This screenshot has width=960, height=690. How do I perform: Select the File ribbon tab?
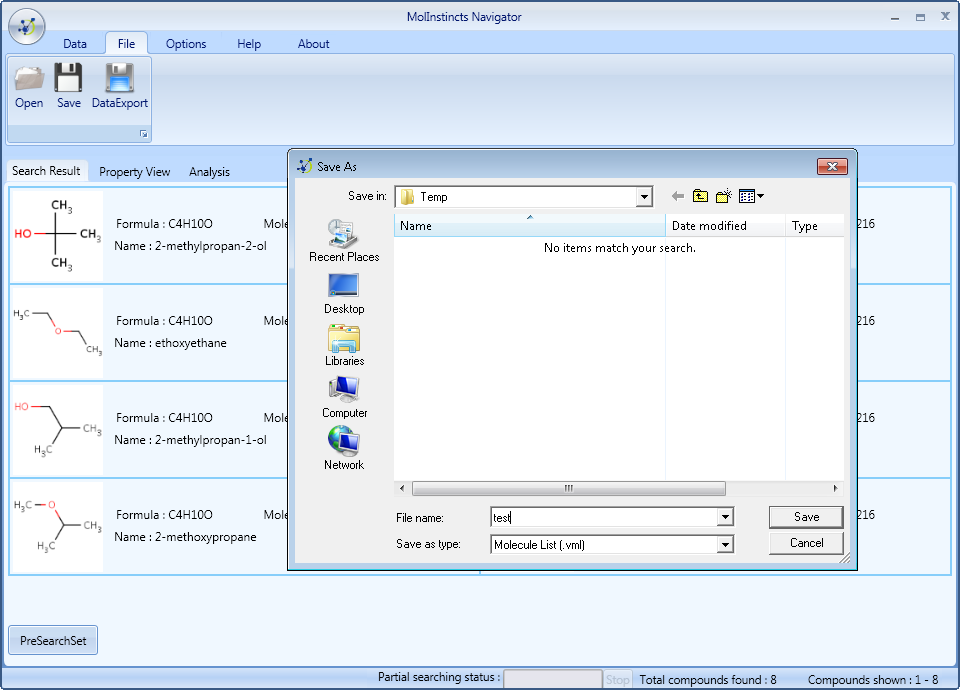[126, 44]
